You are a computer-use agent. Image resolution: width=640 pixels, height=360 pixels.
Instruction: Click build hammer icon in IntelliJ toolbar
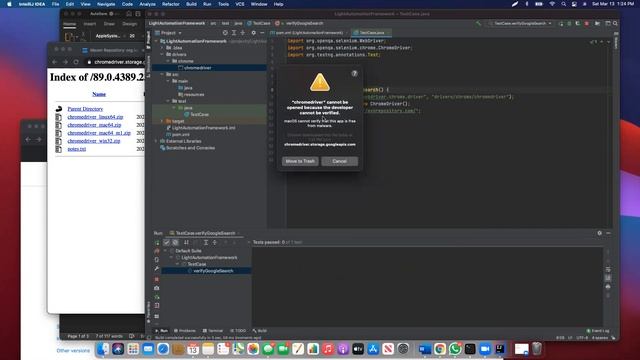pos(478,24)
